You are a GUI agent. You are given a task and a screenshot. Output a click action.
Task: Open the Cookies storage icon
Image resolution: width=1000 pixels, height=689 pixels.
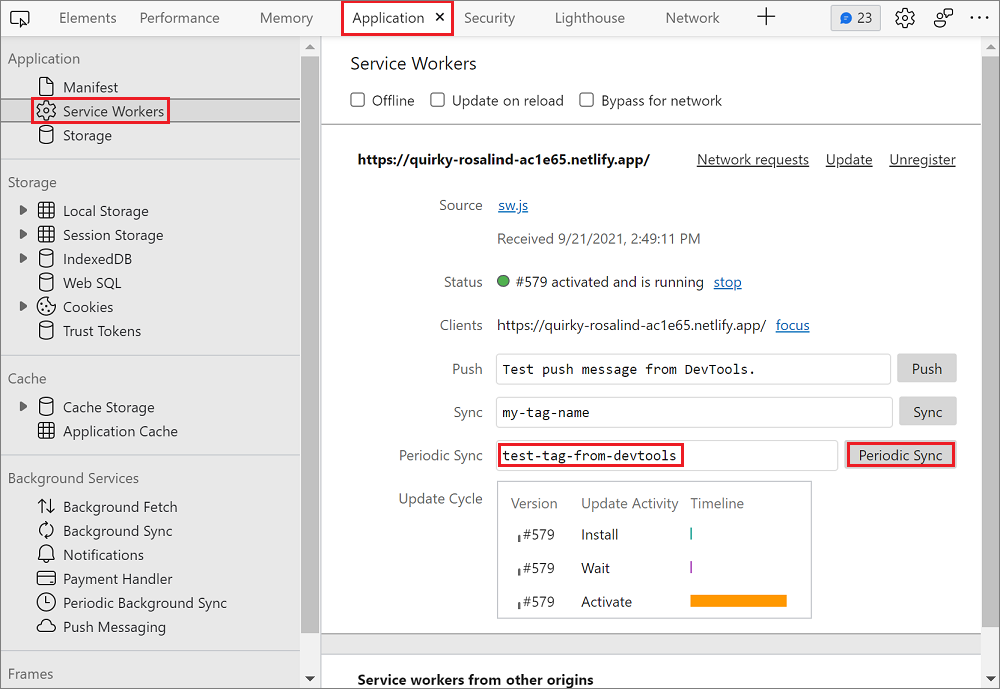47,307
